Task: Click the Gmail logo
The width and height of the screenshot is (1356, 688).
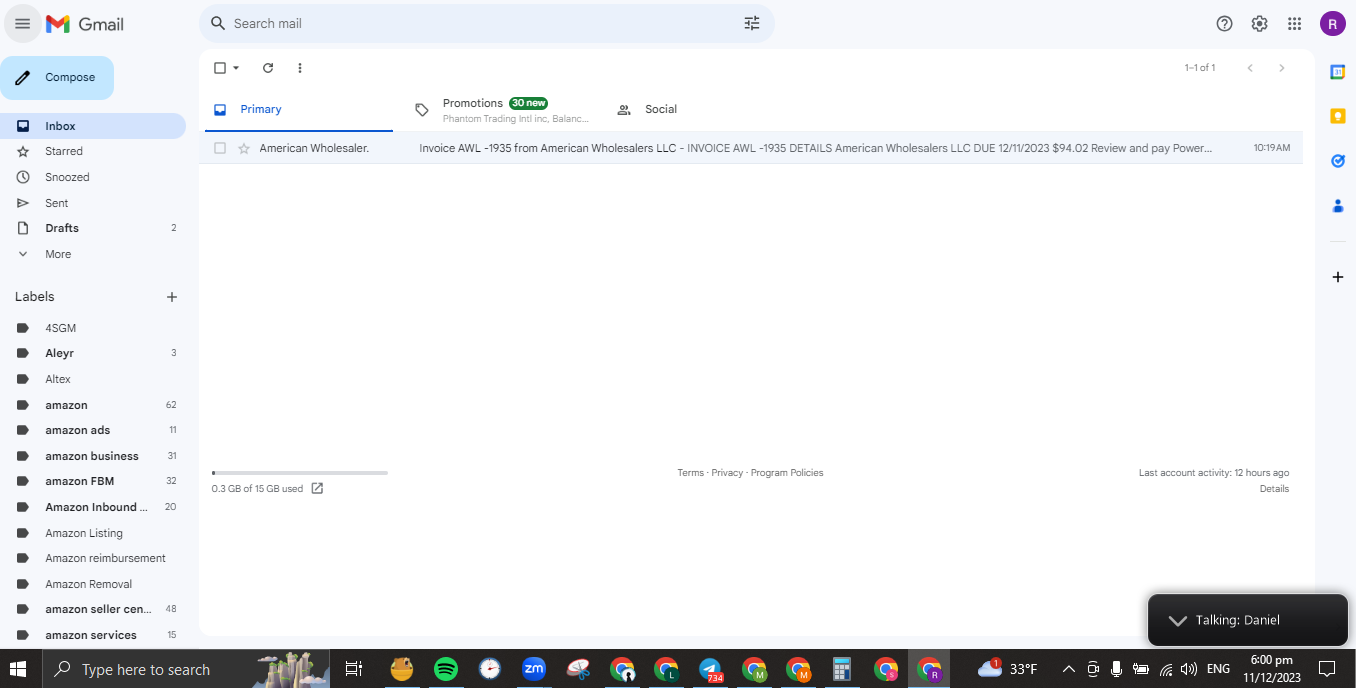Action: pos(85,24)
